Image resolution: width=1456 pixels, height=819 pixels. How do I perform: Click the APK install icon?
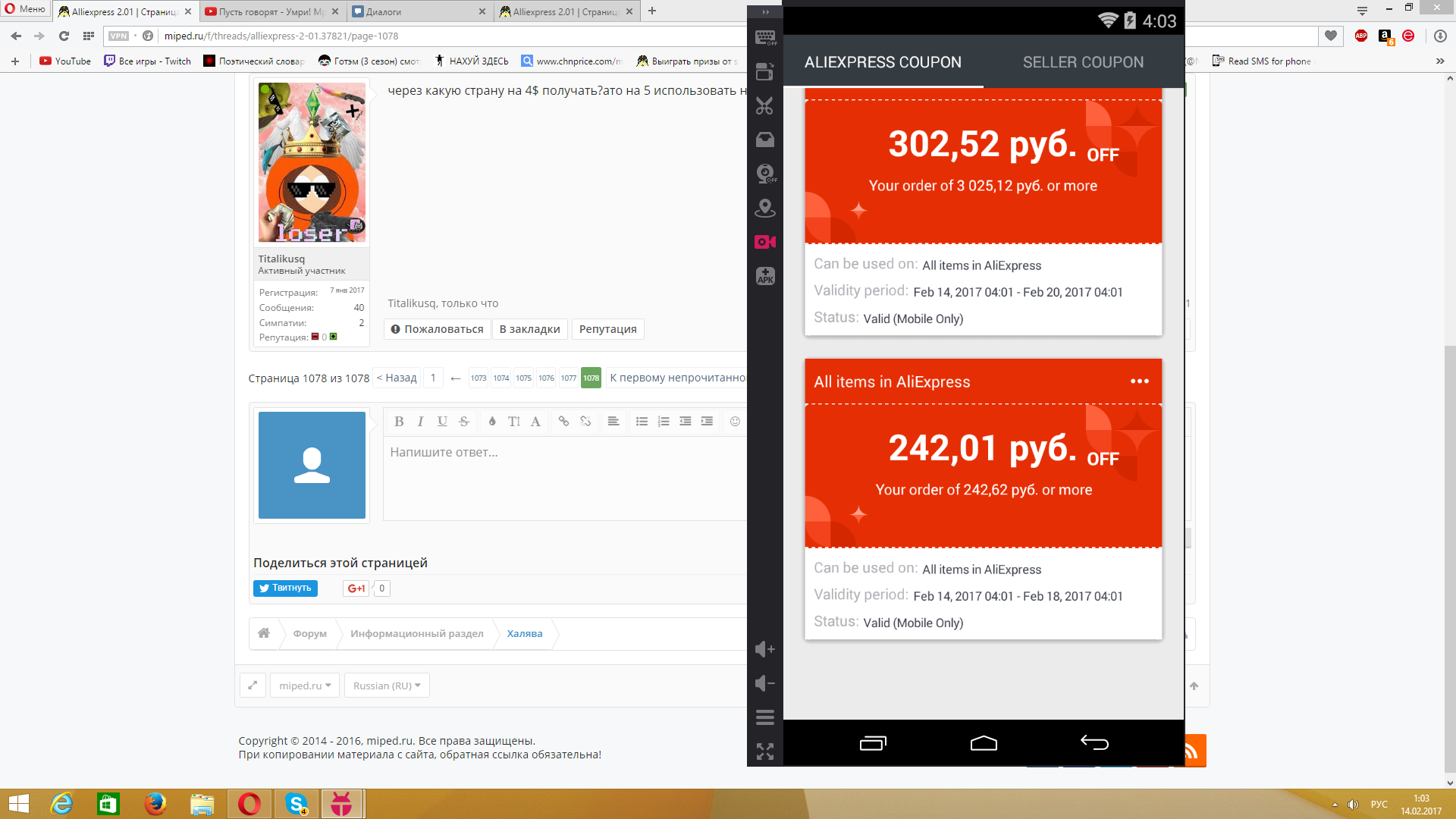click(765, 276)
